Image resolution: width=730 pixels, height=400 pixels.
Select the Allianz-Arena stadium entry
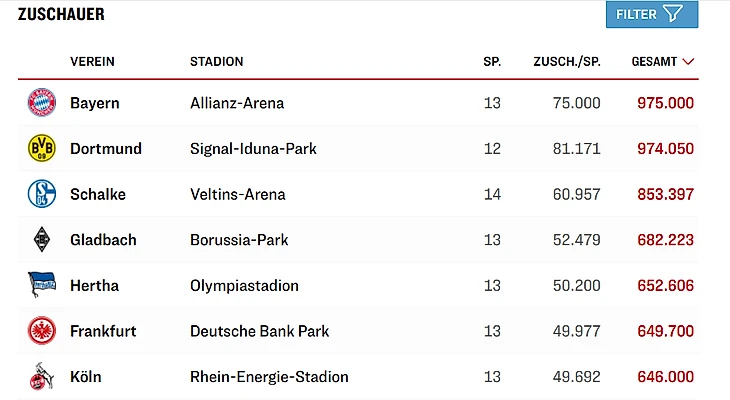tap(237, 103)
